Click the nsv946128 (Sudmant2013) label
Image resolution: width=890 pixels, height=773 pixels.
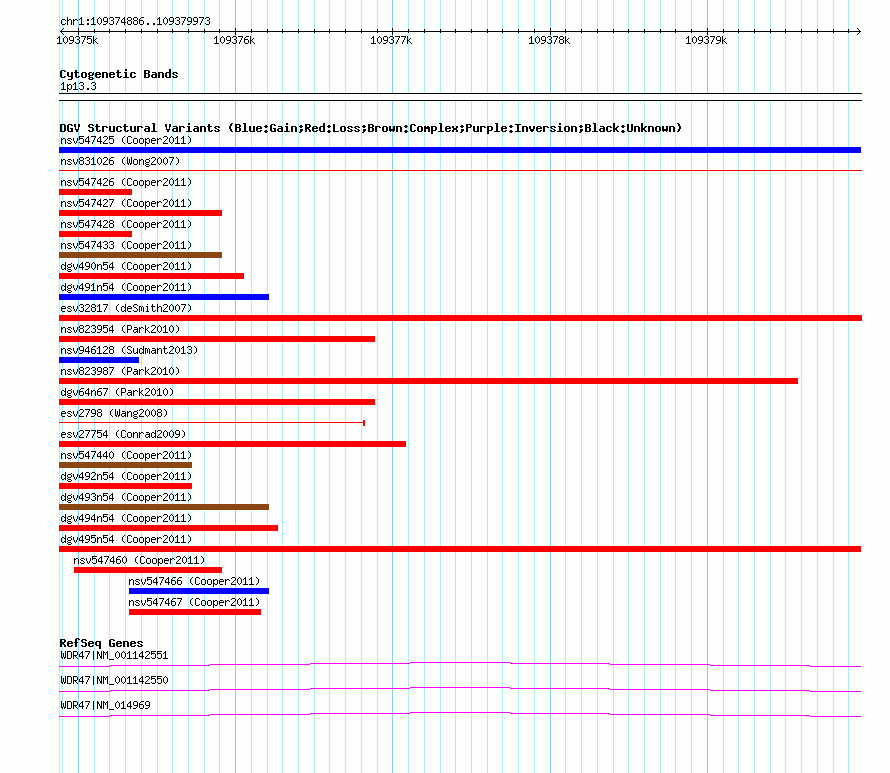(x=129, y=350)
